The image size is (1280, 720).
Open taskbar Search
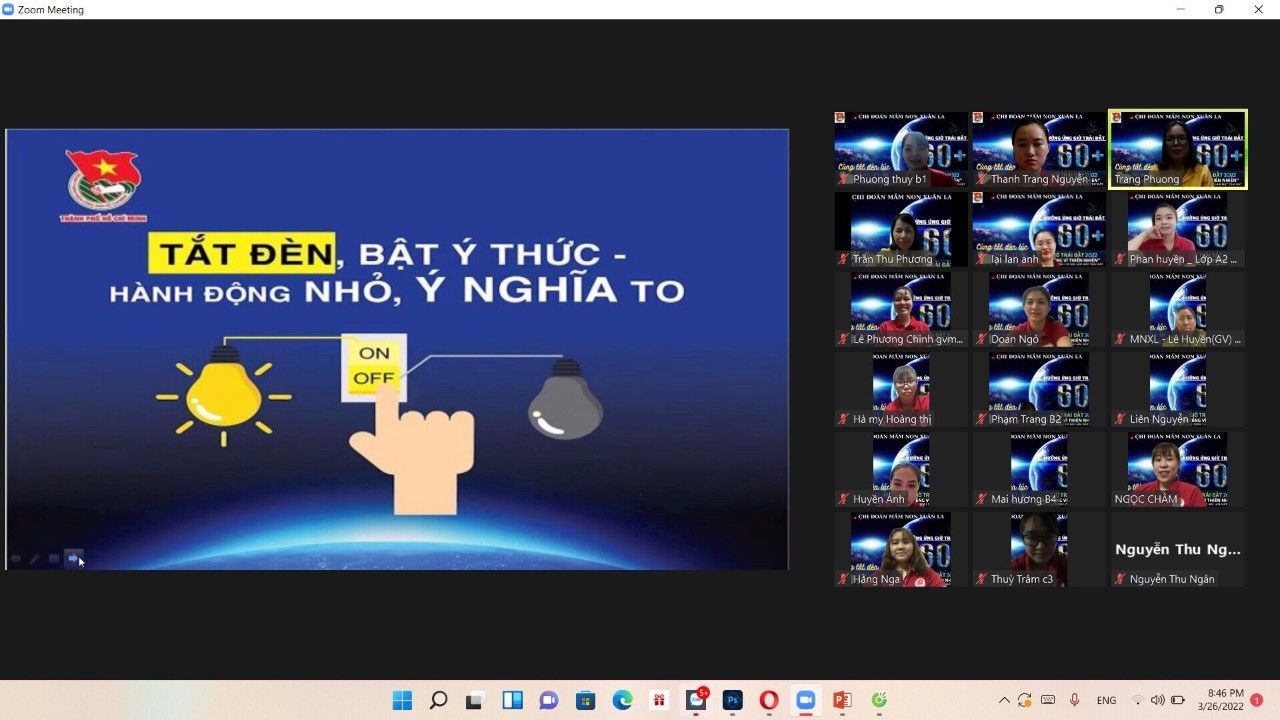(x=438, y=700)
